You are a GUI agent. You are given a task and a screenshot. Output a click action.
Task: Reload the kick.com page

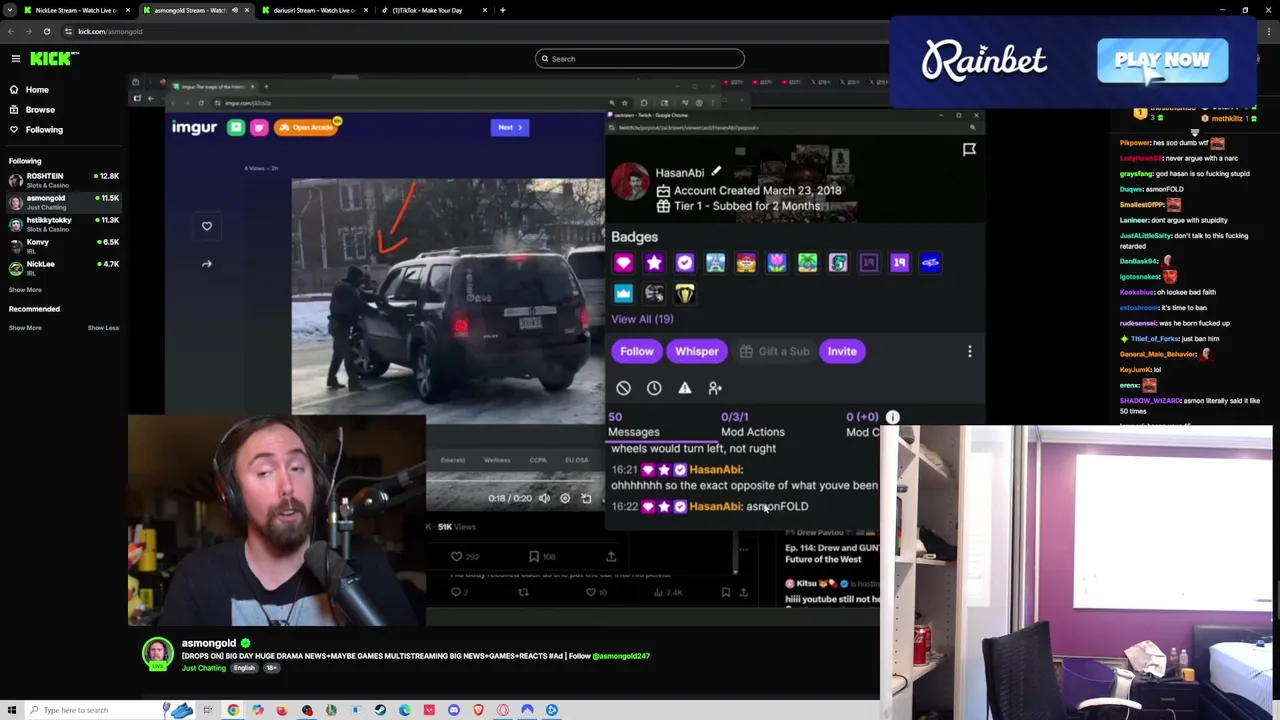click(46, 31)
